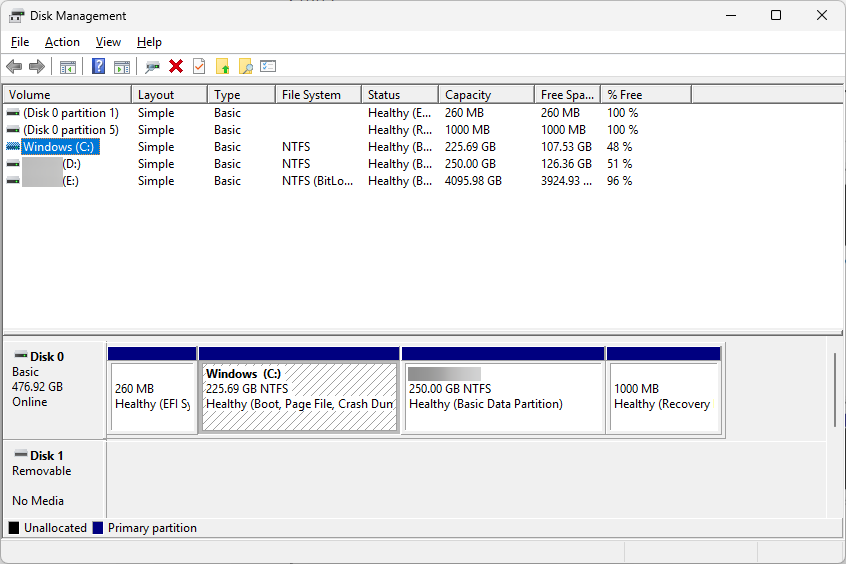Click the Back arrow in the toolbar
This screenshot has width=846, height=564.
click(x=14, y=67)
